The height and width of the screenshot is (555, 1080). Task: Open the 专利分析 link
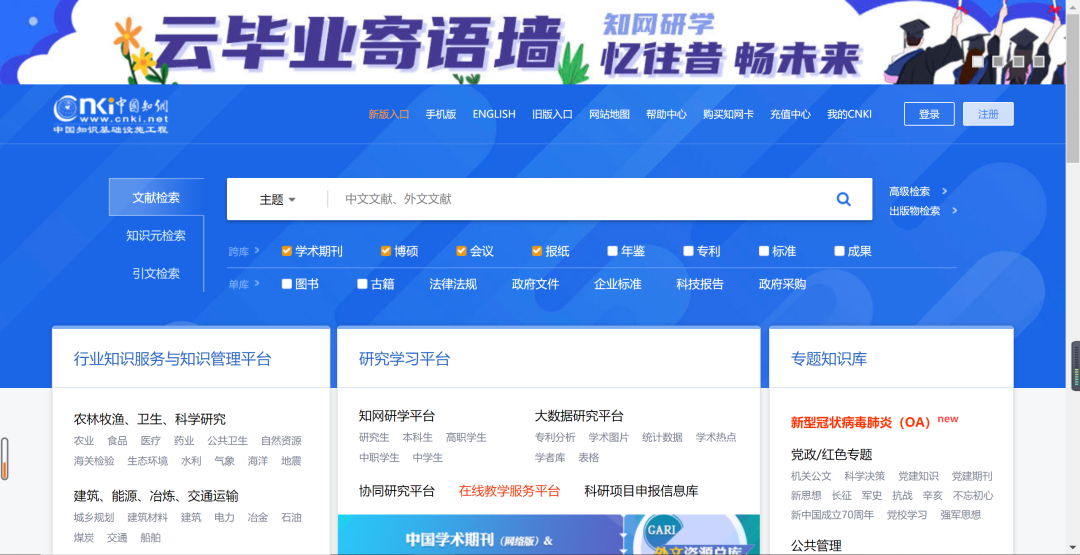[x=555, y=437]
